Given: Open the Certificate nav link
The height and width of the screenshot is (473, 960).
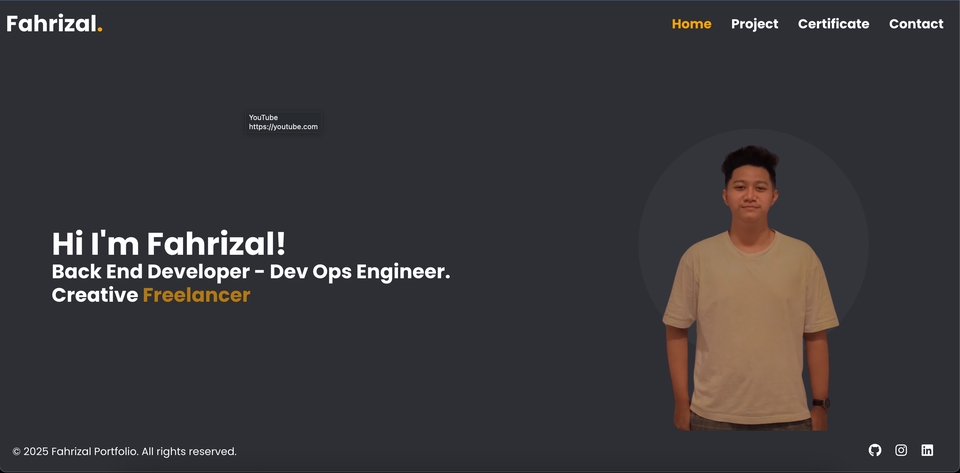Looking at the screenshot, I should pyautogui.click(x=833, y=24).
